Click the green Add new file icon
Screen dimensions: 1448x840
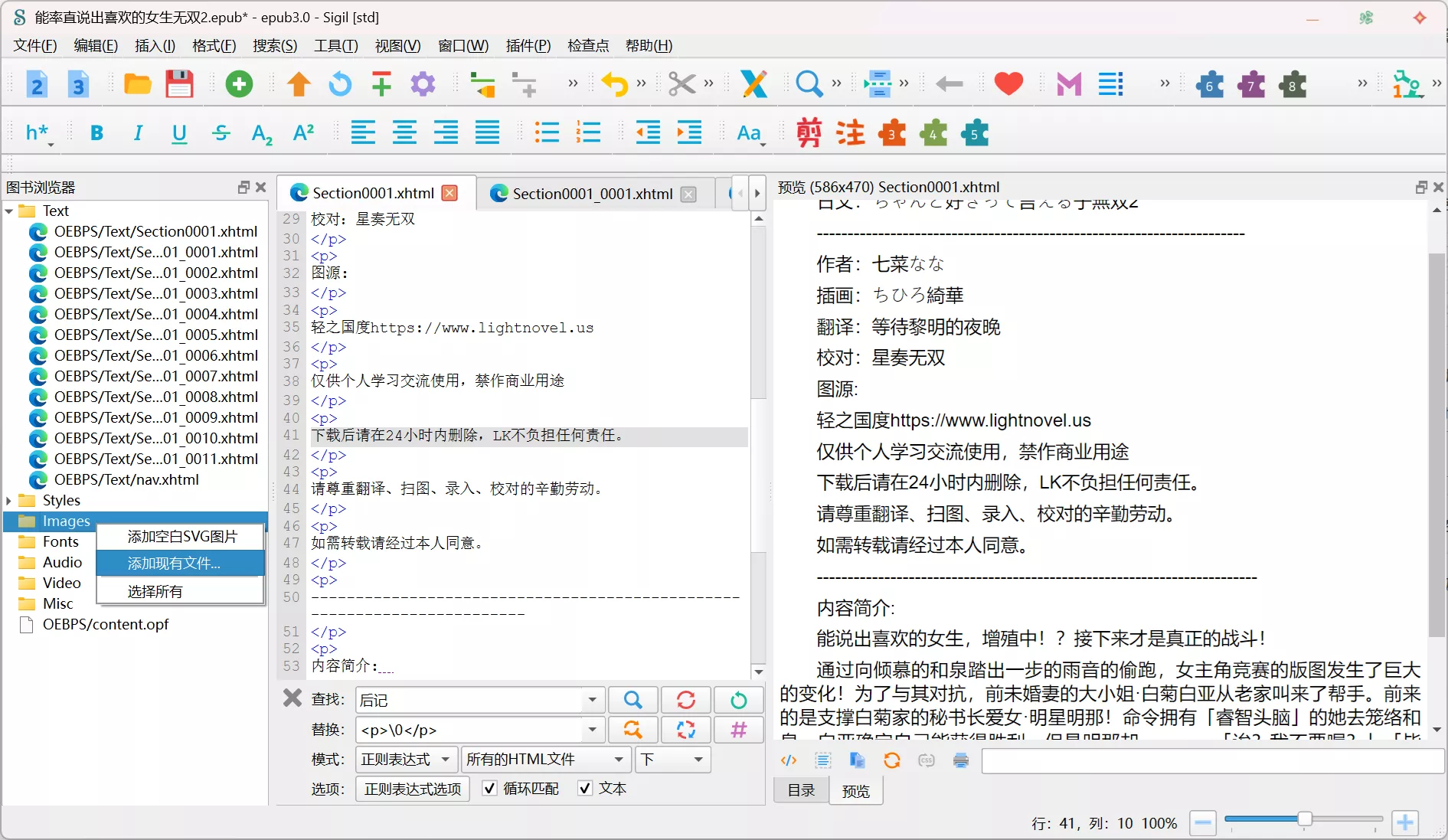point(239,84)
